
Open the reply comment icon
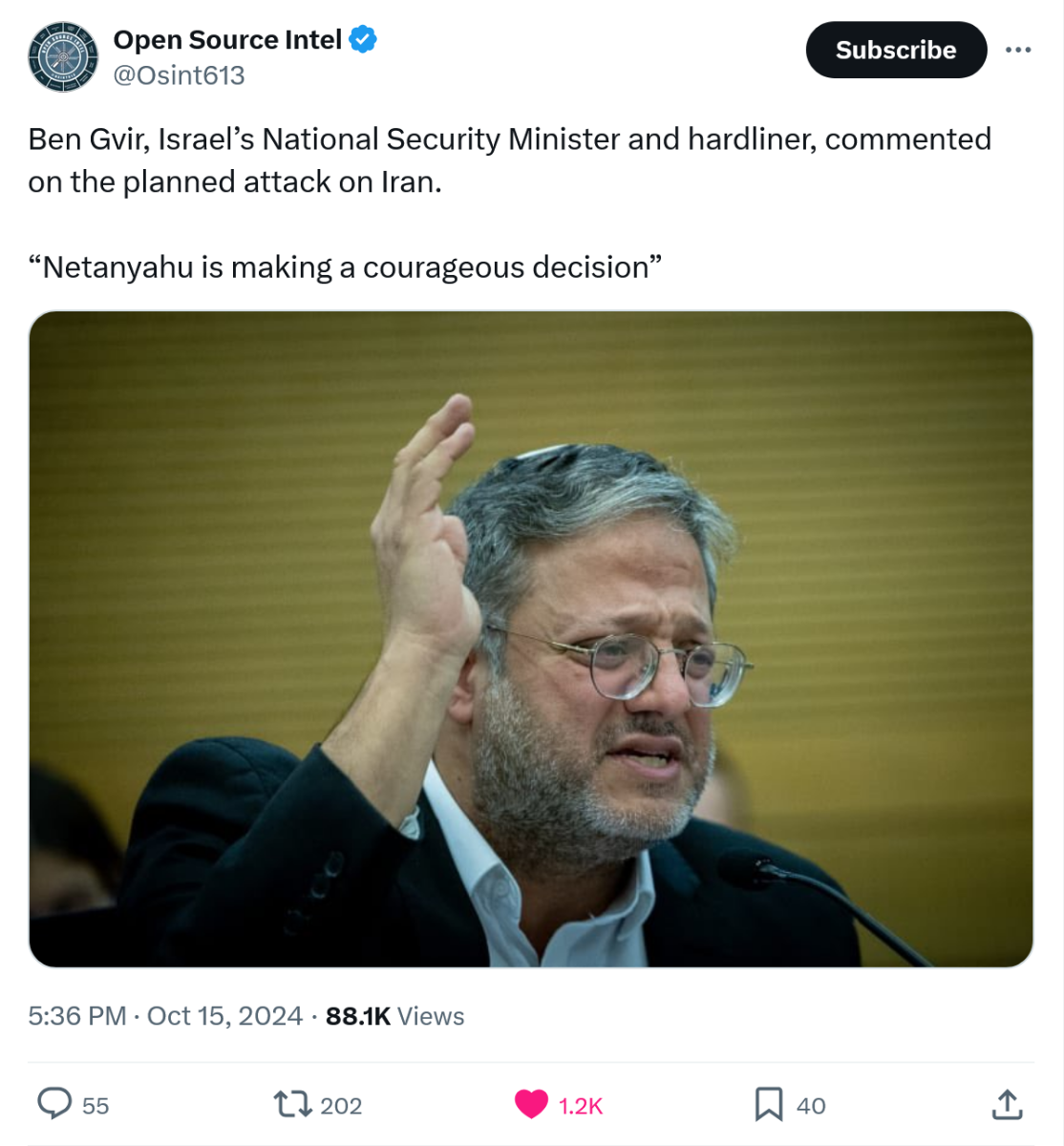[x=54, y=1104]
